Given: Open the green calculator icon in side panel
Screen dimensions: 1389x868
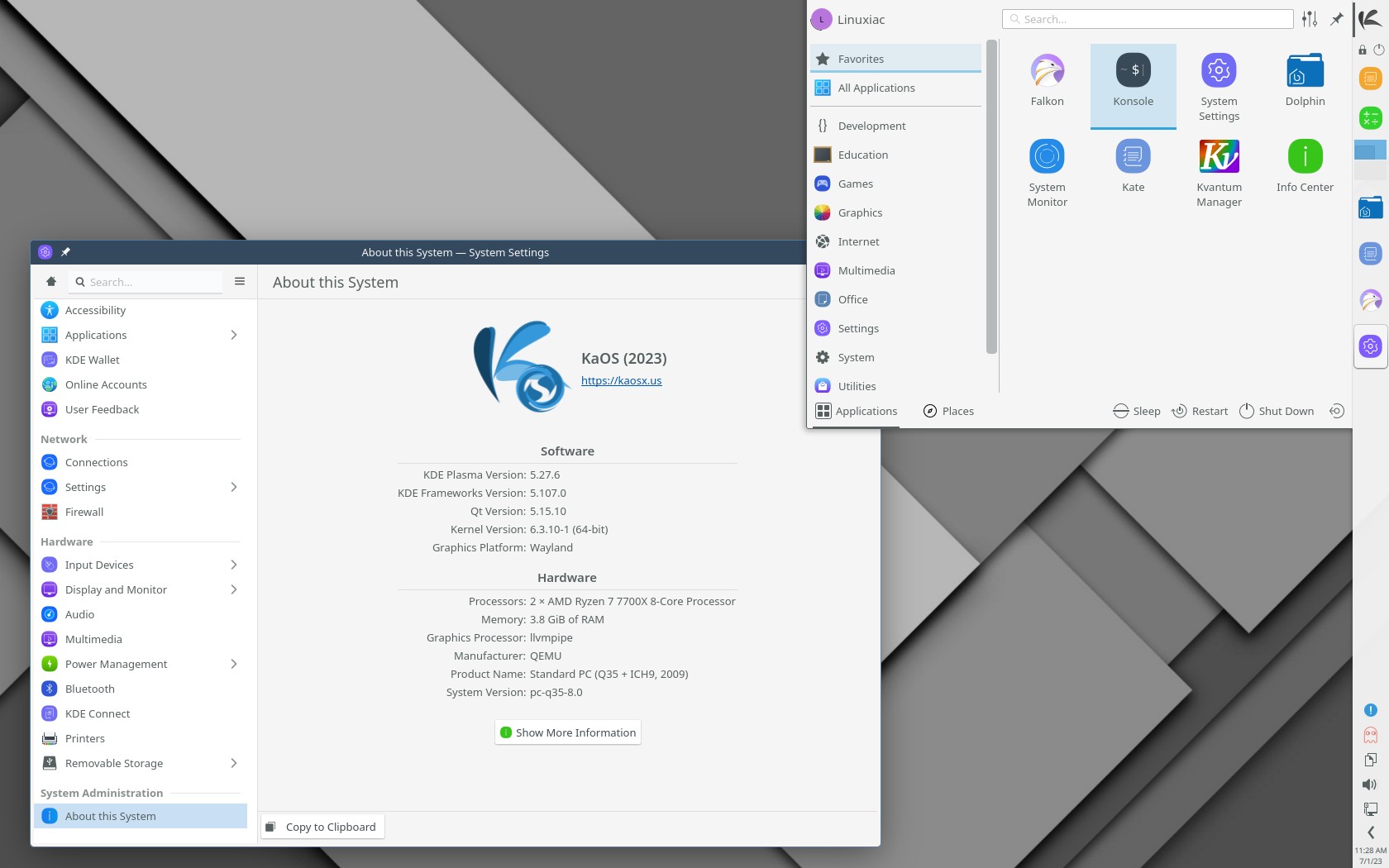Looking at the screenshot, I should (1371, 117).
